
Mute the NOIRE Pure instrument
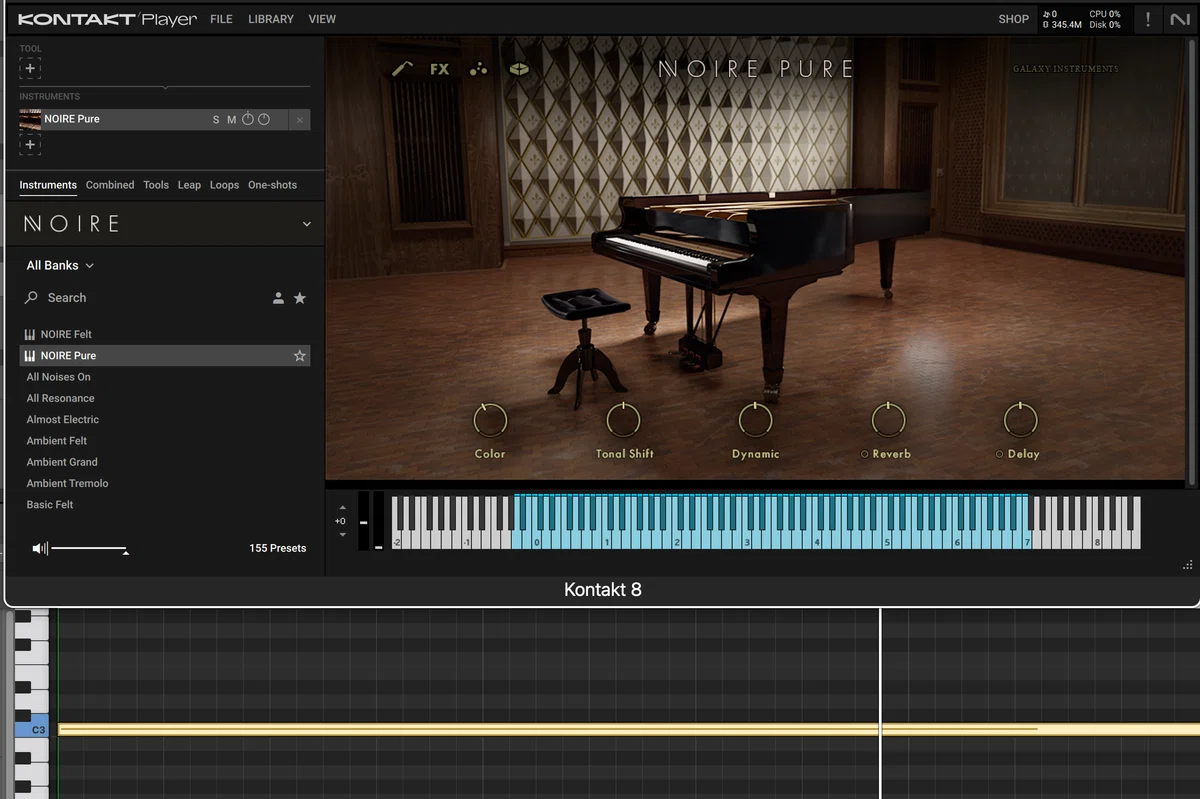231,120
